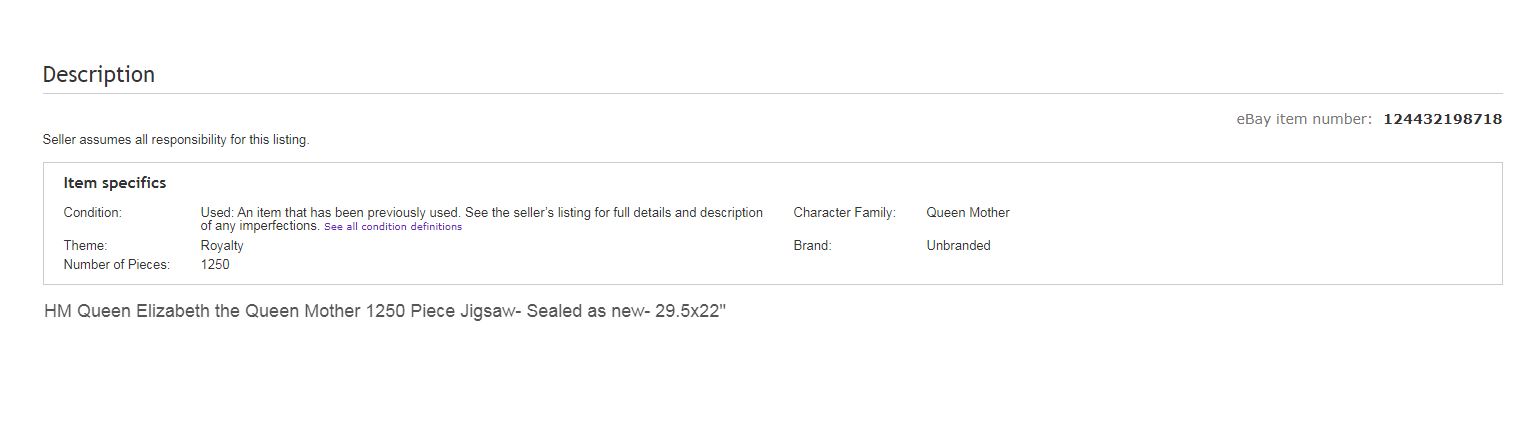
Task: Click the 'Number of Pieces:' label
Action: point(116,265)
